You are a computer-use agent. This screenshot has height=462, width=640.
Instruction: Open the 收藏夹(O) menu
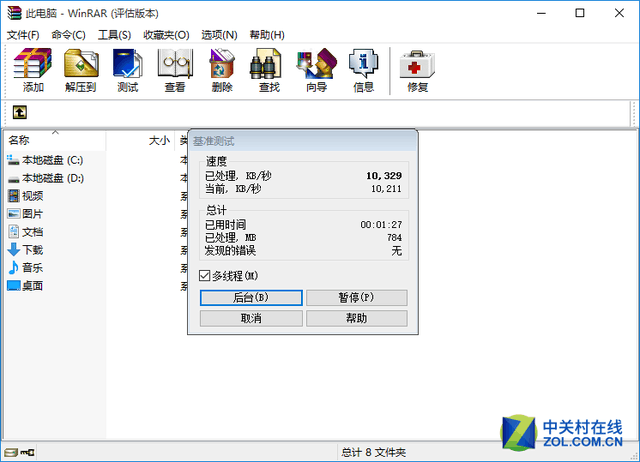click(166, 35)
